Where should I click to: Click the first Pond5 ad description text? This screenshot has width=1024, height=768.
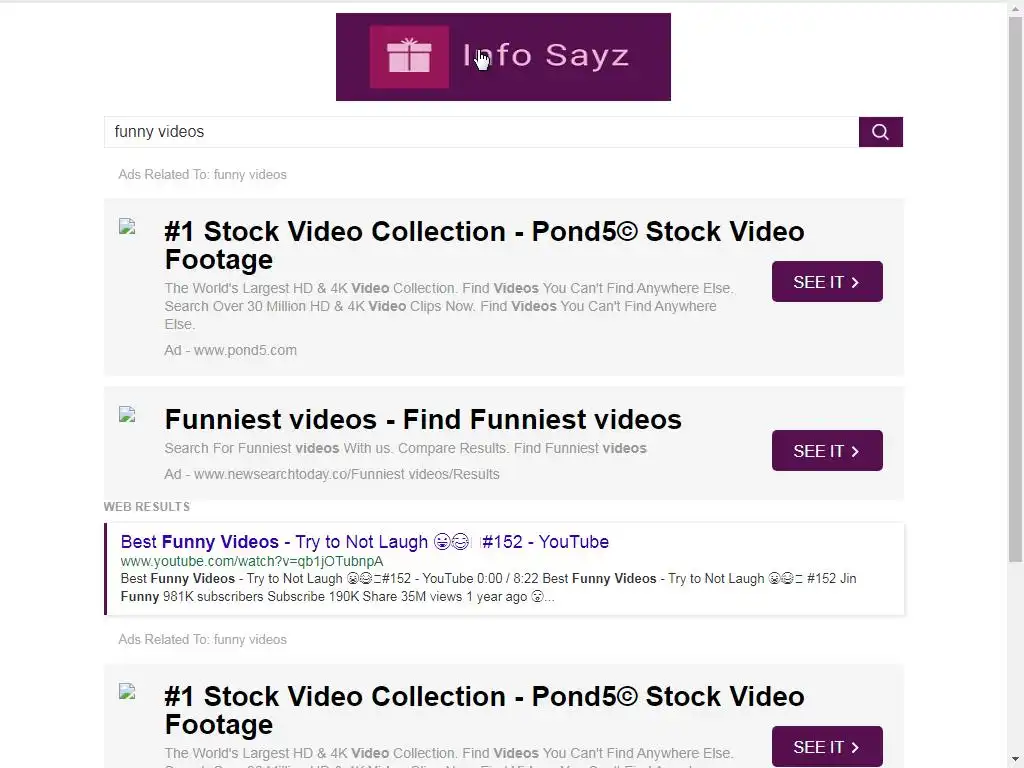[x=449, y=306]
